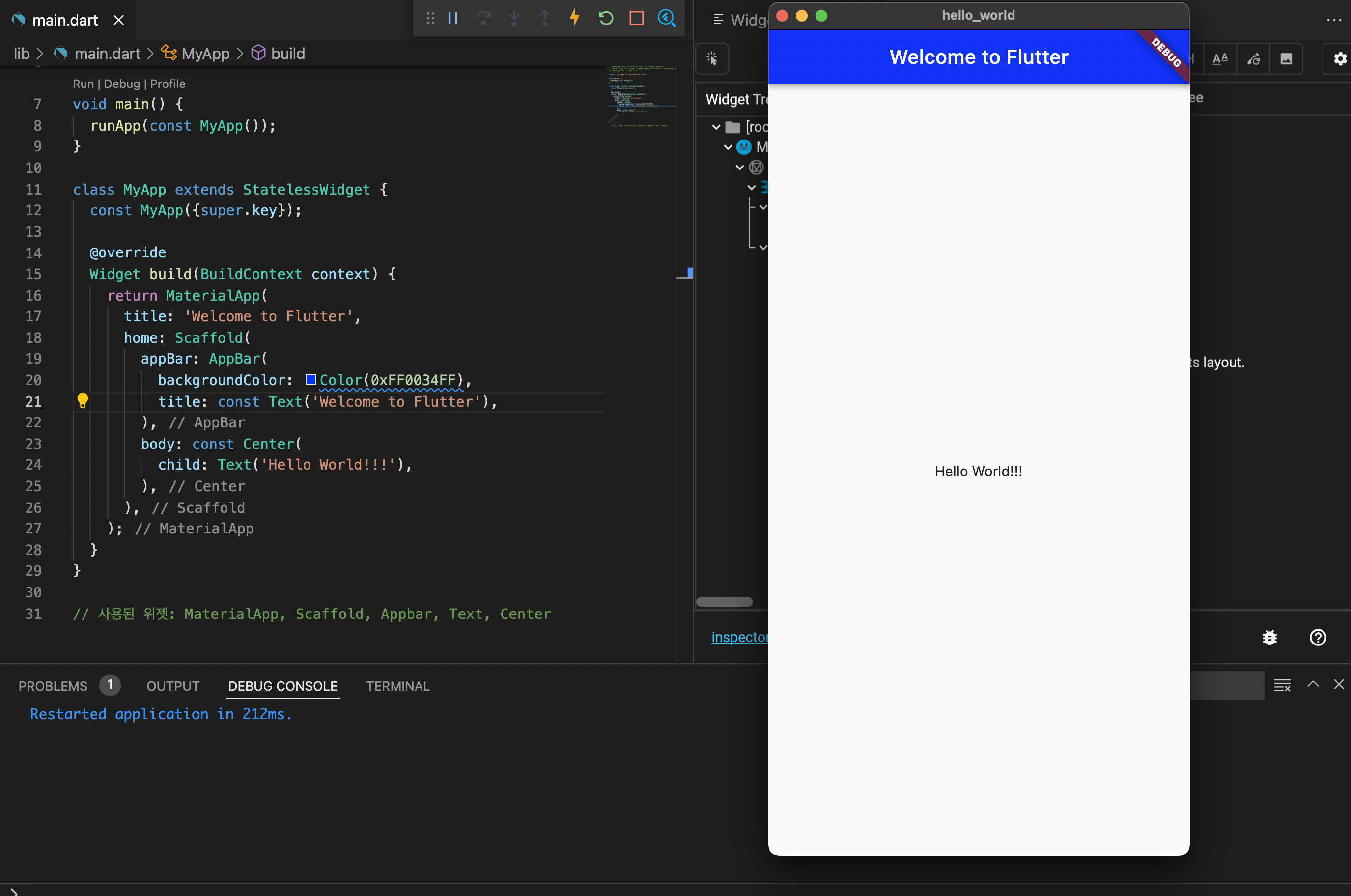Collapse the MyApp widget node chevron
This screenshot has height=896, width=1351.
[x=728, y=147]
